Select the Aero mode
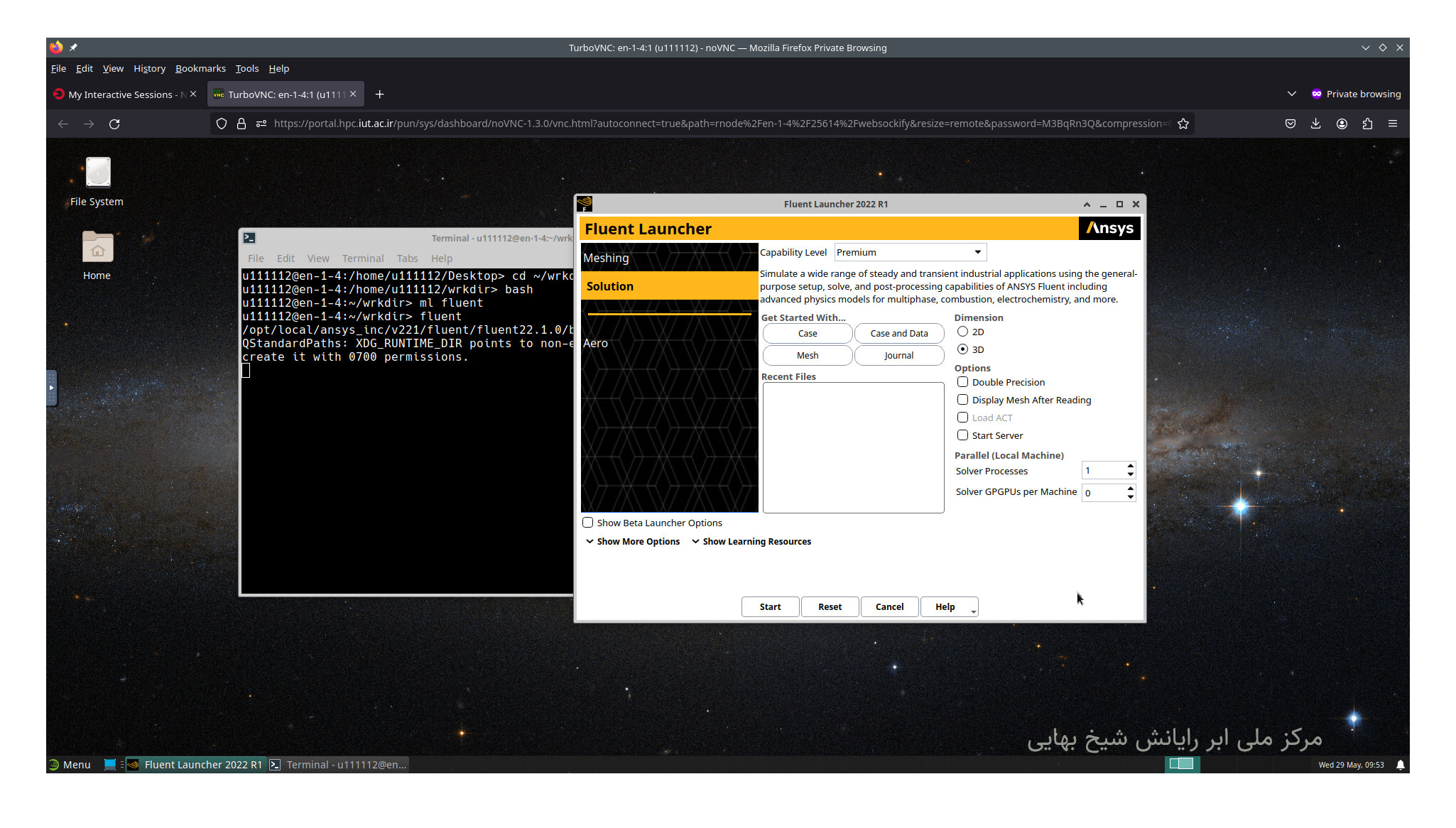This screenshot has height=828, width=1456. pyautogui.click(x=670, y=343)
